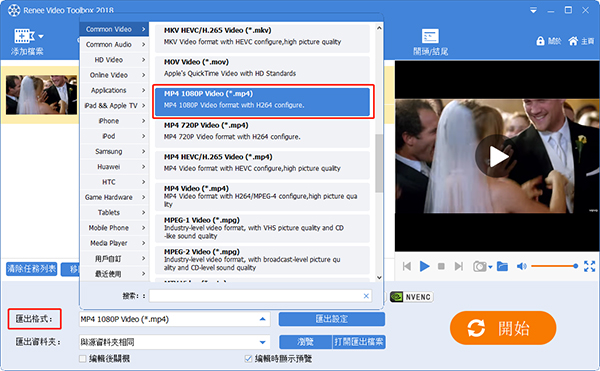Open Media Player category
Viewport: 600px width, 371px height.
click(114, 243)
